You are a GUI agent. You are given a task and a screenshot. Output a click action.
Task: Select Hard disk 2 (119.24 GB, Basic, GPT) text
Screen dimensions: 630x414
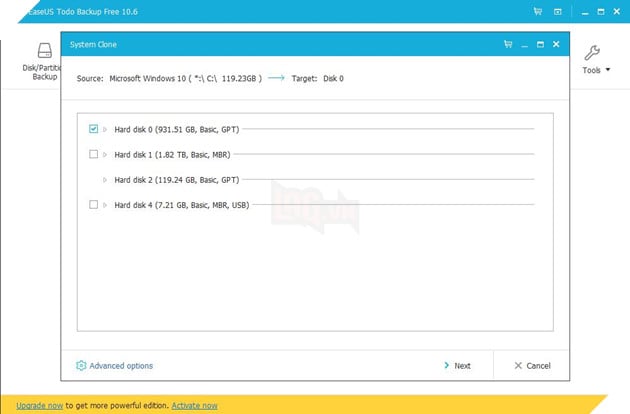(177, 180)
